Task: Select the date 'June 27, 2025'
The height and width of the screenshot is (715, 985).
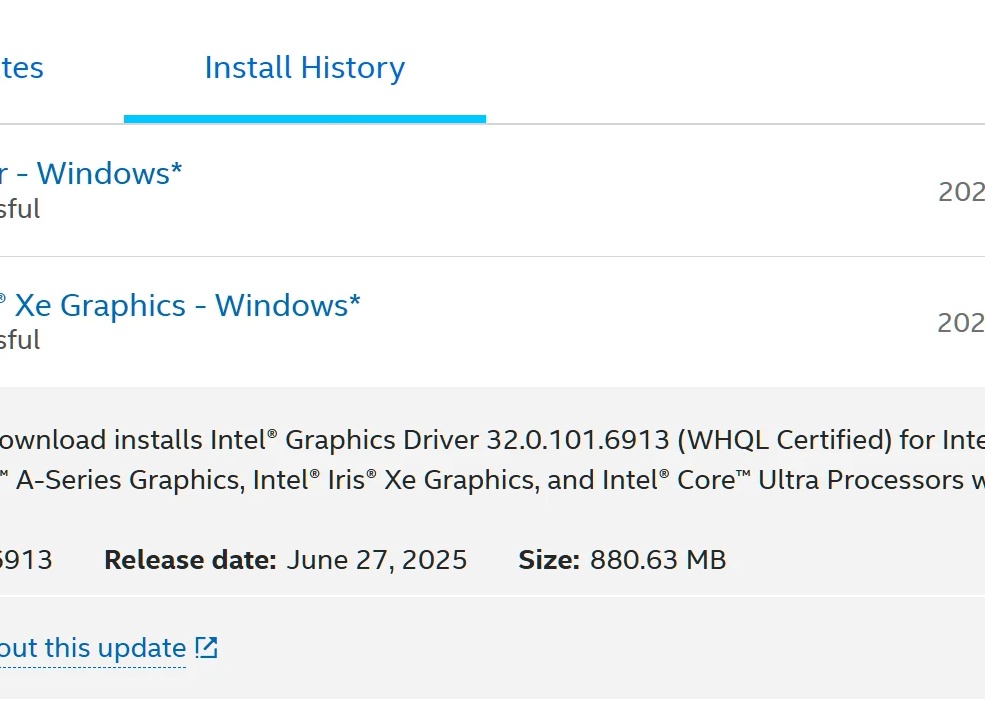Action: (377, 560)
